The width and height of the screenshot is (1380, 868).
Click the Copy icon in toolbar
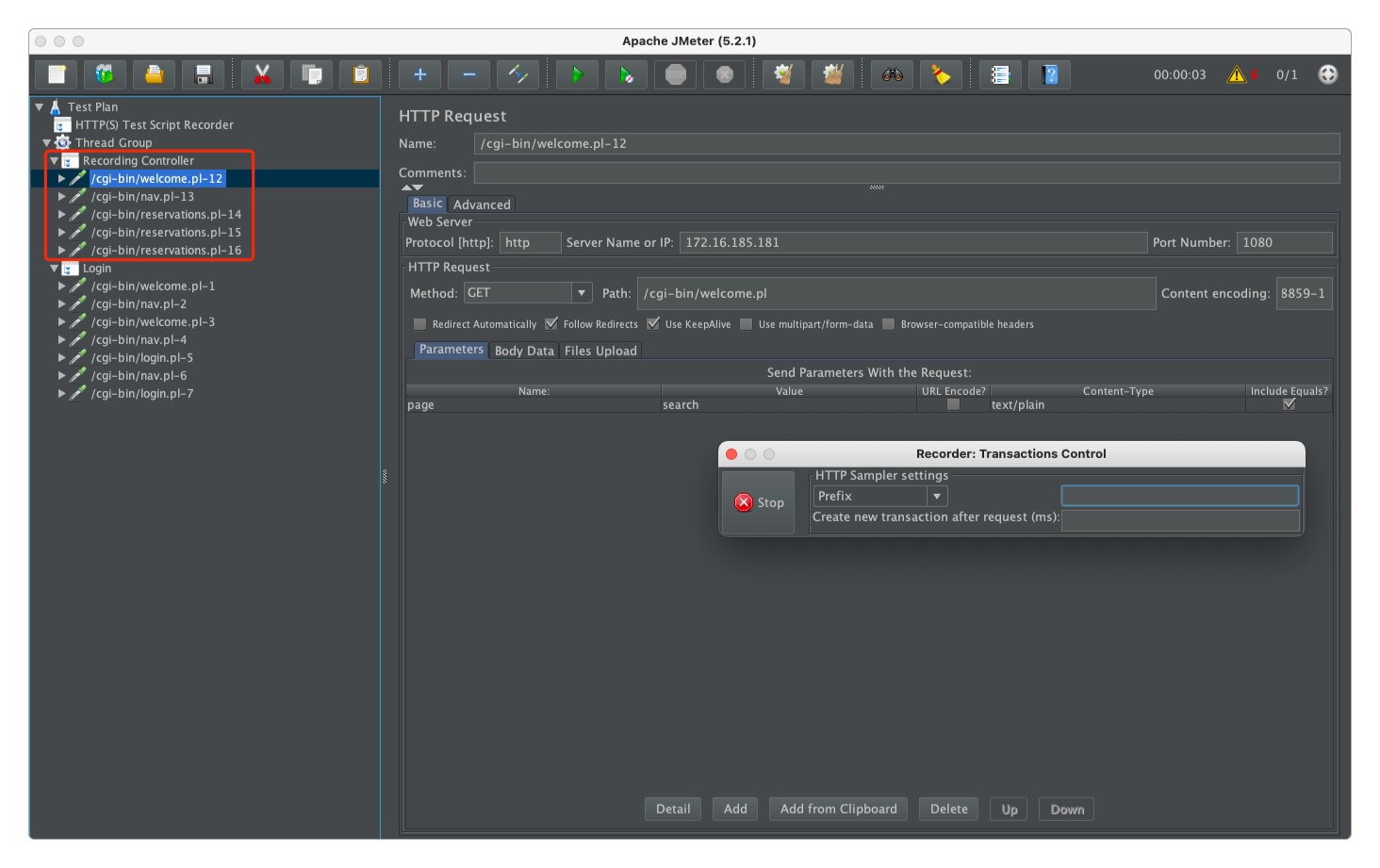(x=311, y=74)
